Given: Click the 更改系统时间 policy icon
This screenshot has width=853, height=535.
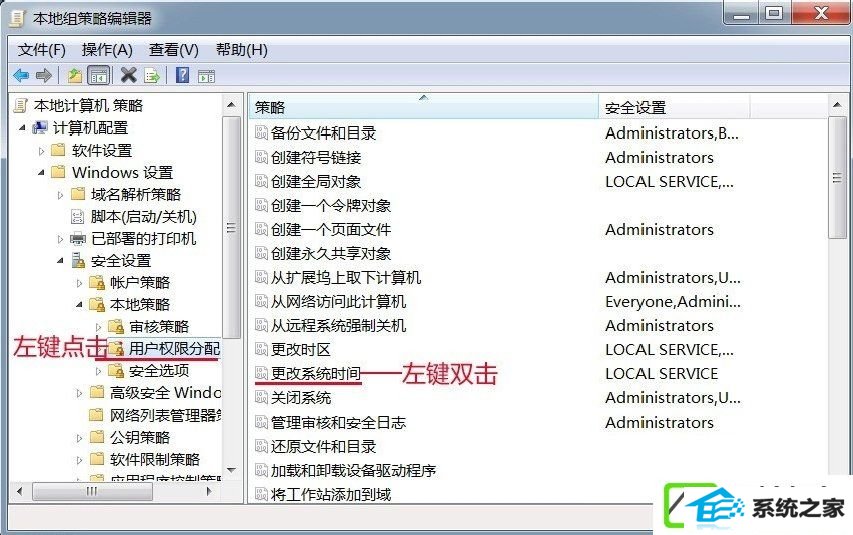Looking at the screenshot, I should (x=261, y=373).
